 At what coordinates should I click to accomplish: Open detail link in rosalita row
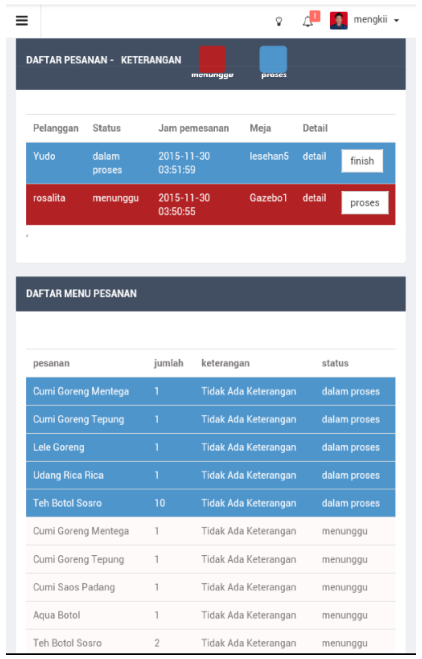(314, 198)
